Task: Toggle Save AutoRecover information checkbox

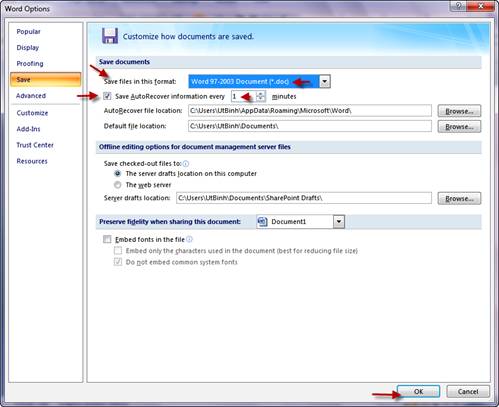Action: 107,96
